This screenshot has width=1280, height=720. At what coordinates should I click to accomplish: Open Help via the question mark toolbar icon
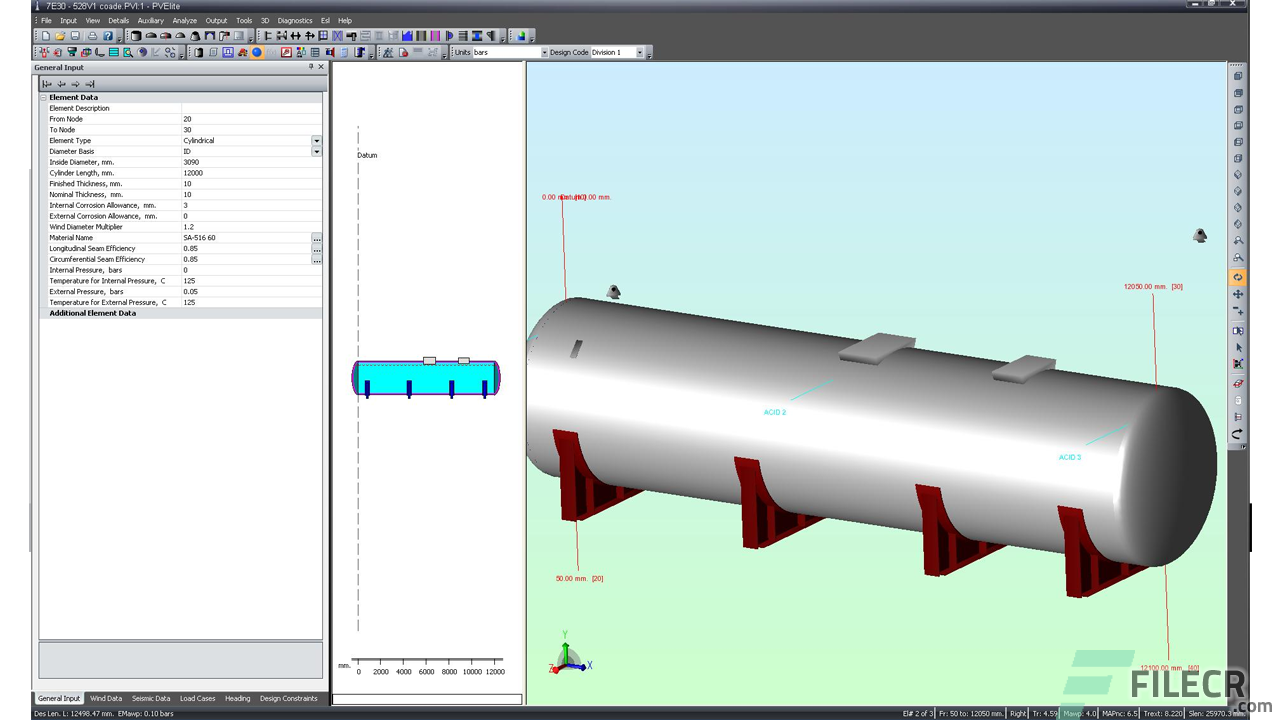click(x=107, y=35)
